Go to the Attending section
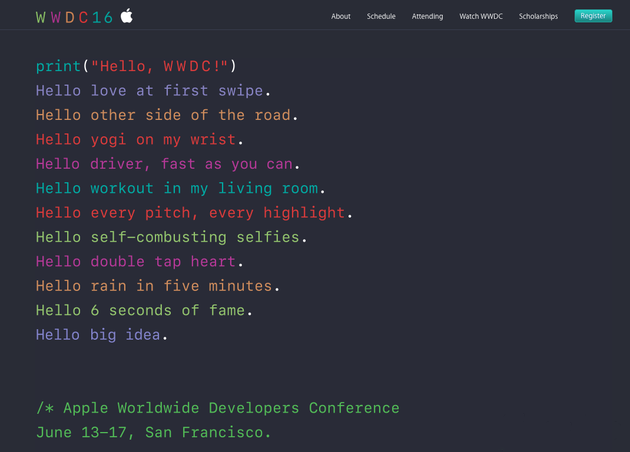630x452 pixels. click(427, 16)
